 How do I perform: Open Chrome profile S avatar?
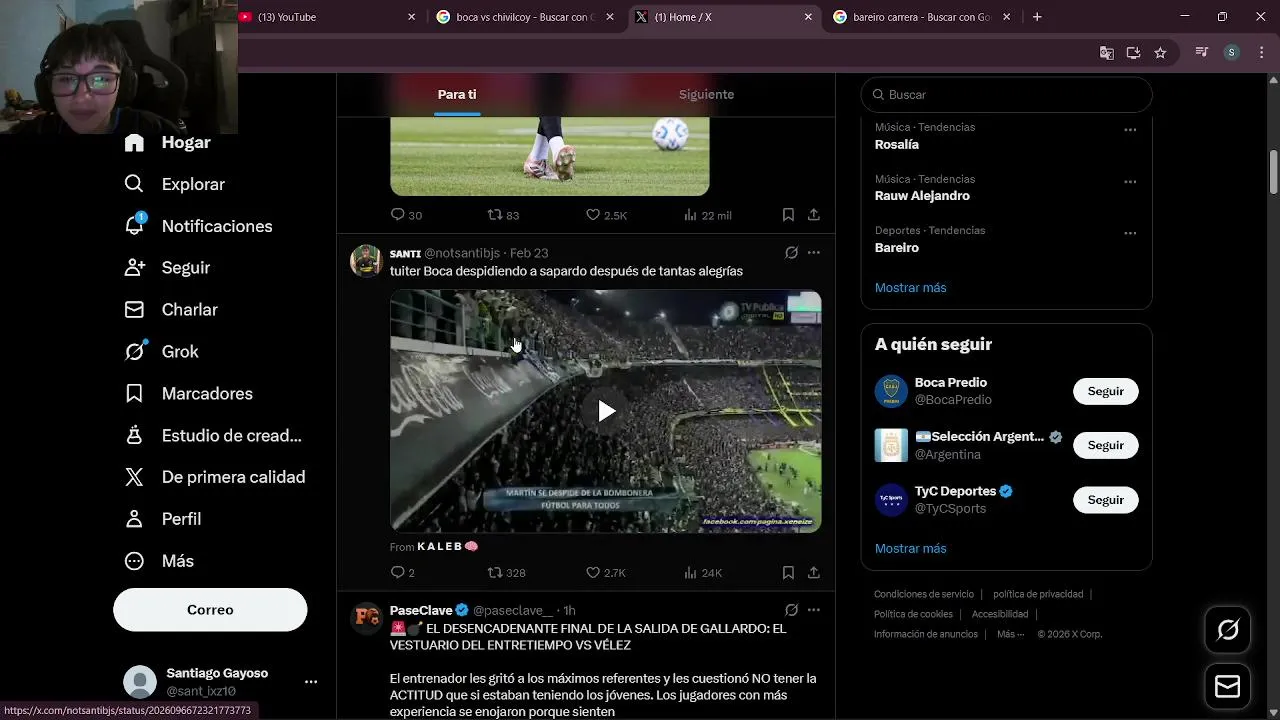pyautogui.click(x=1232, y=53)
